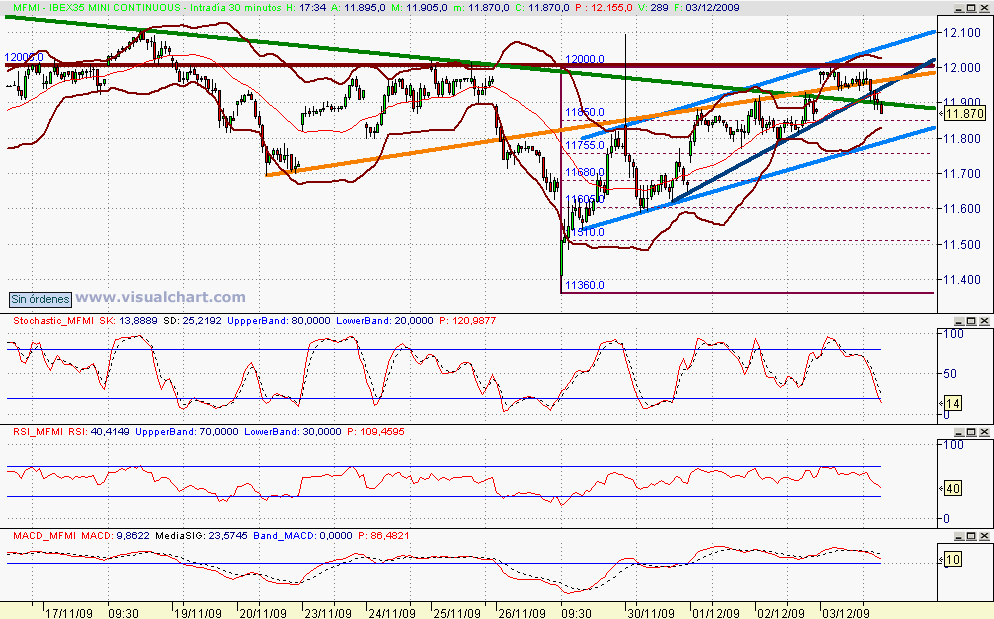Click the 'UppperBand: 80,0000' label

point(279,321)
